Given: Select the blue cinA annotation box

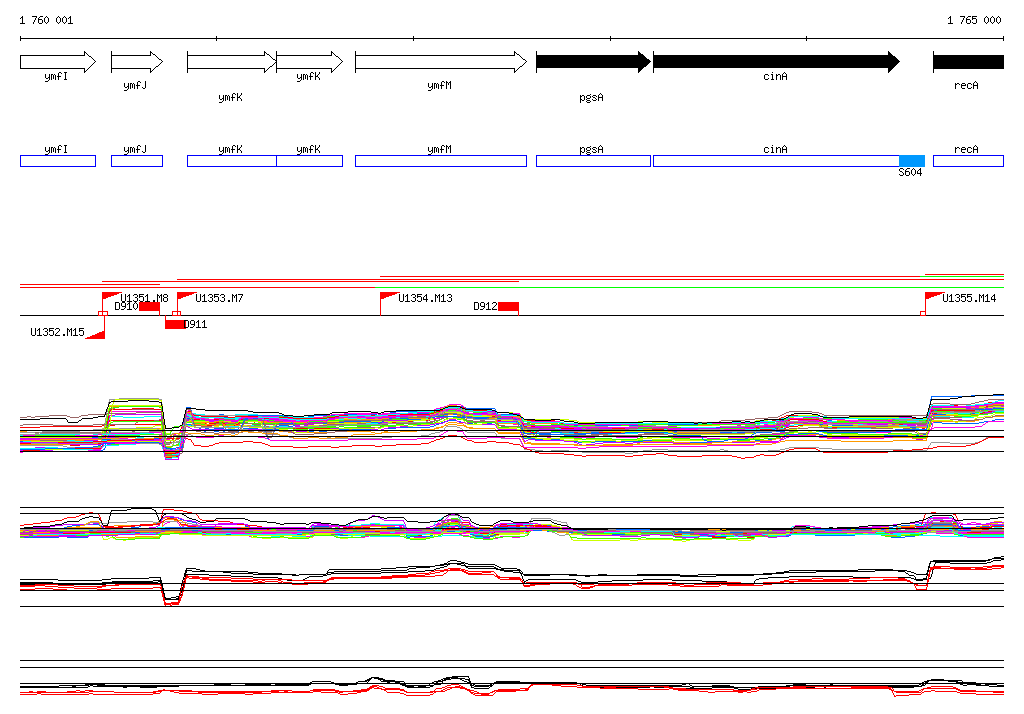Looking at the screenshot, I should tap(776, 161).
